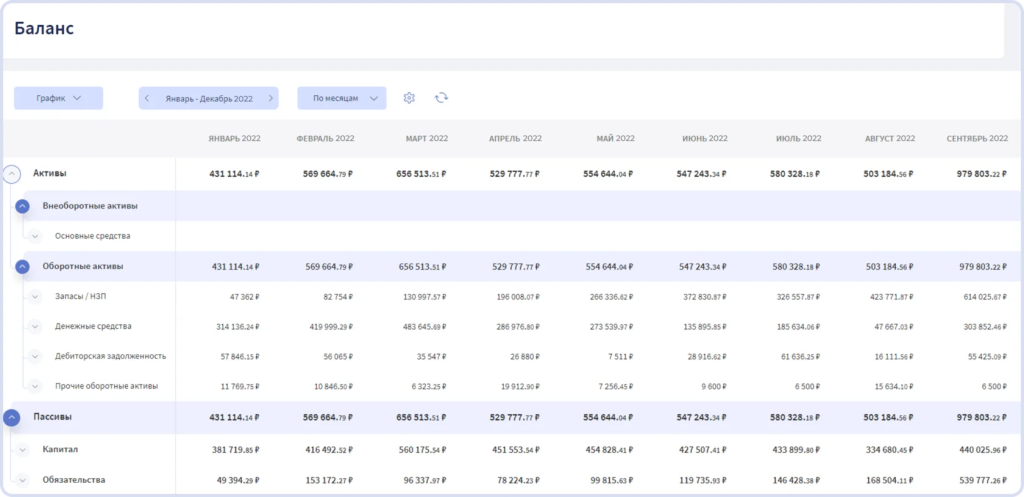Select the Запасы / НЗП label

coord(79,297)
